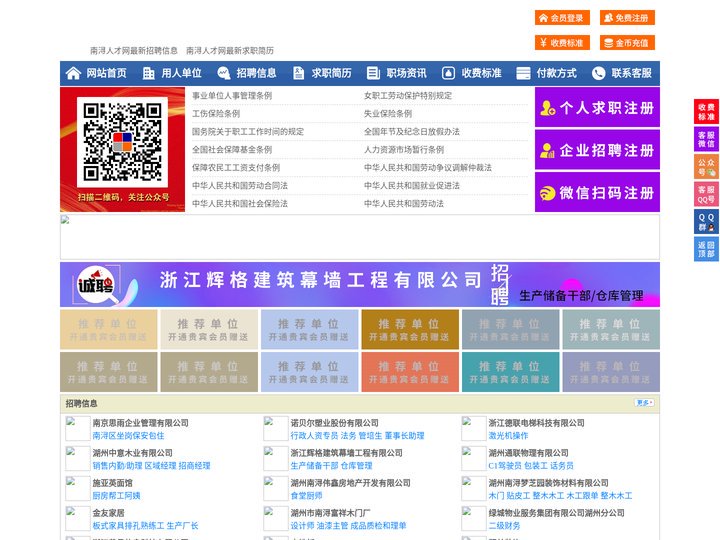The height and width of the screenshot is (540, 720).
Task: Click 浙江辉格建筑幕墙工程有限公司 banner
Action: click(360, 284)
